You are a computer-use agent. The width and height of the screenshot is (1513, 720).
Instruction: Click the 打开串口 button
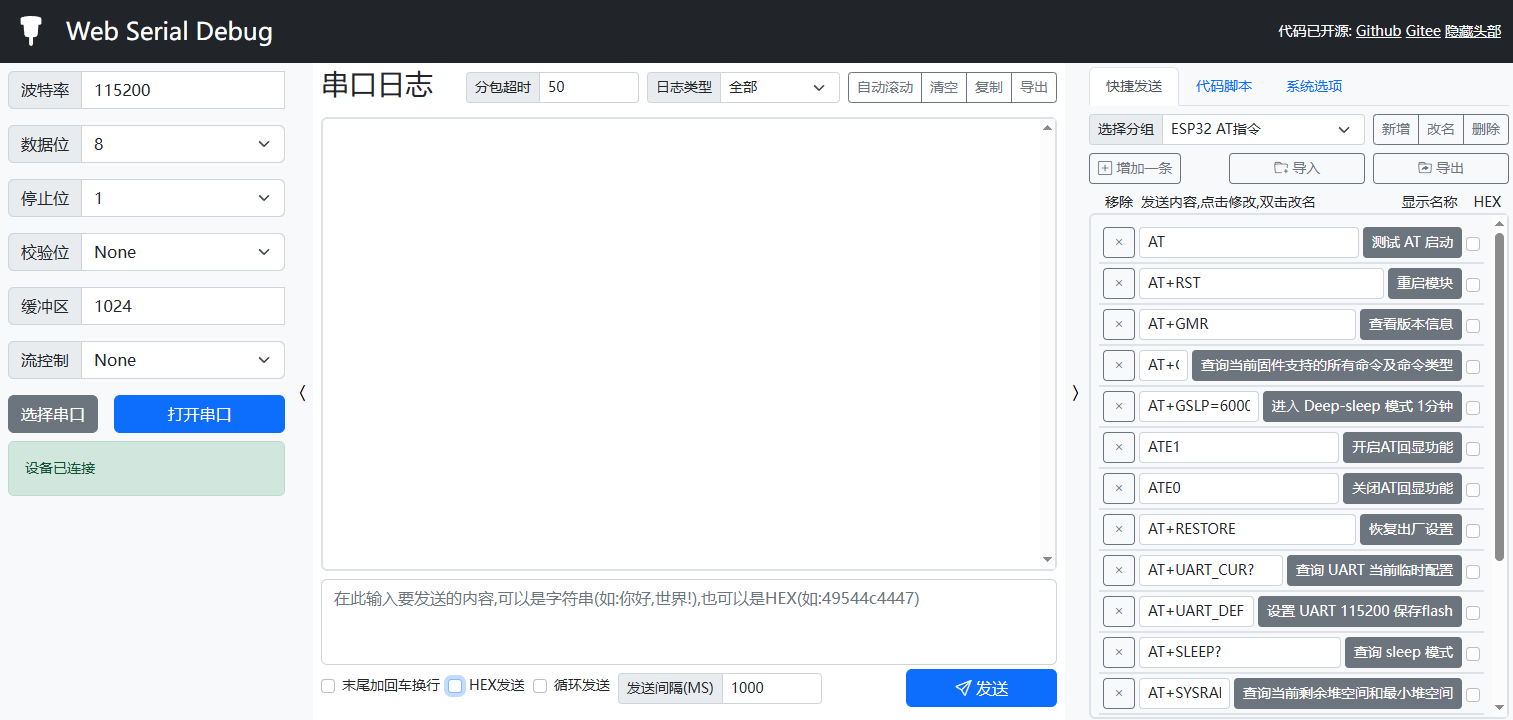(199, 414)
